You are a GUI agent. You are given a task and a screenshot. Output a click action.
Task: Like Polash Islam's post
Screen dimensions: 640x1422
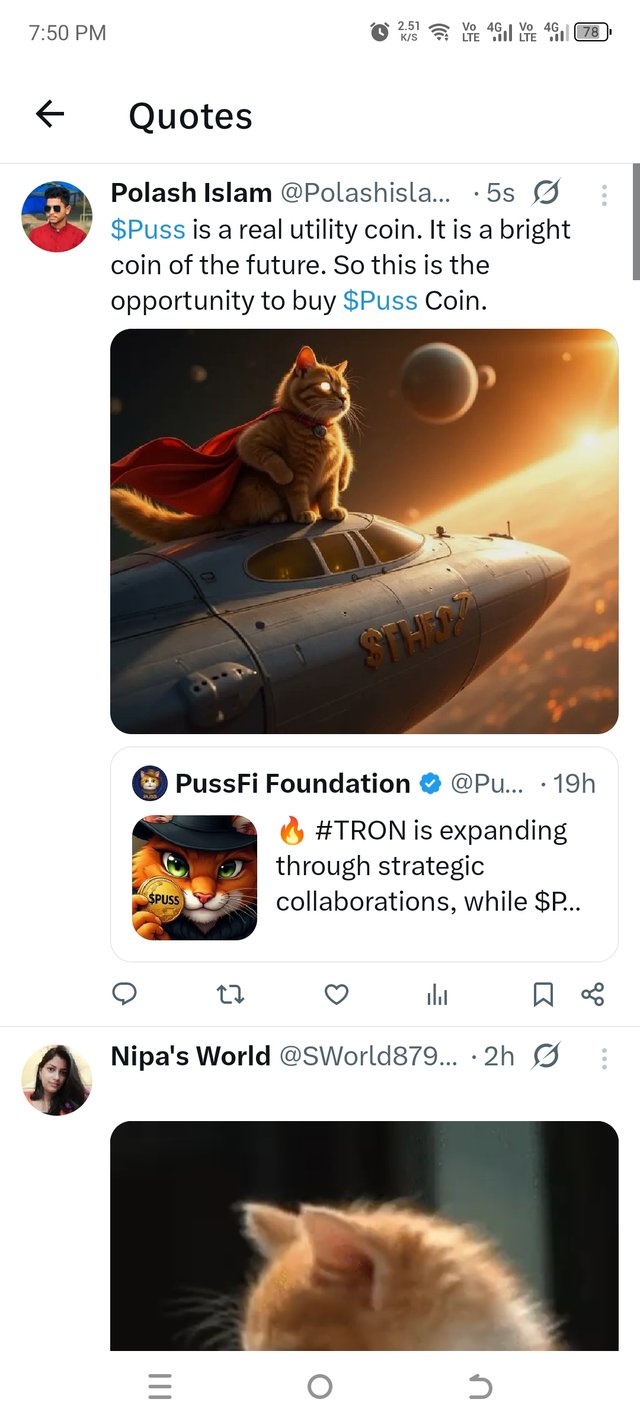tap(337, 994)
